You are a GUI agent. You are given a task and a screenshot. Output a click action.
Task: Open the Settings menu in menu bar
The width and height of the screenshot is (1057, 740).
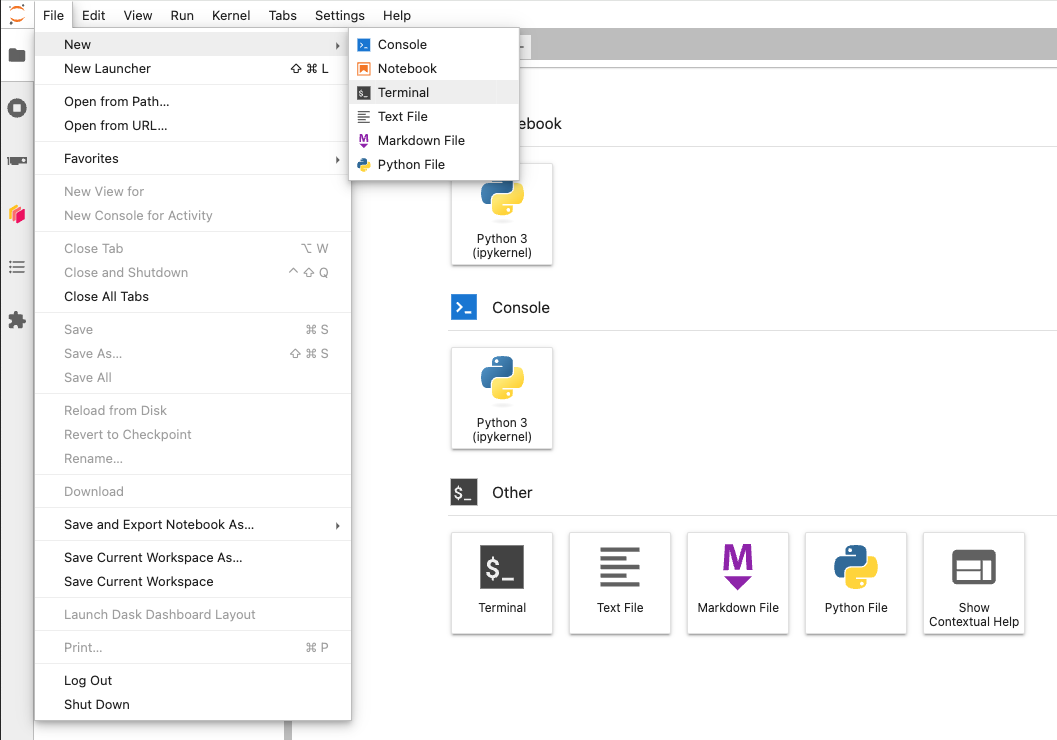point(339,16)
